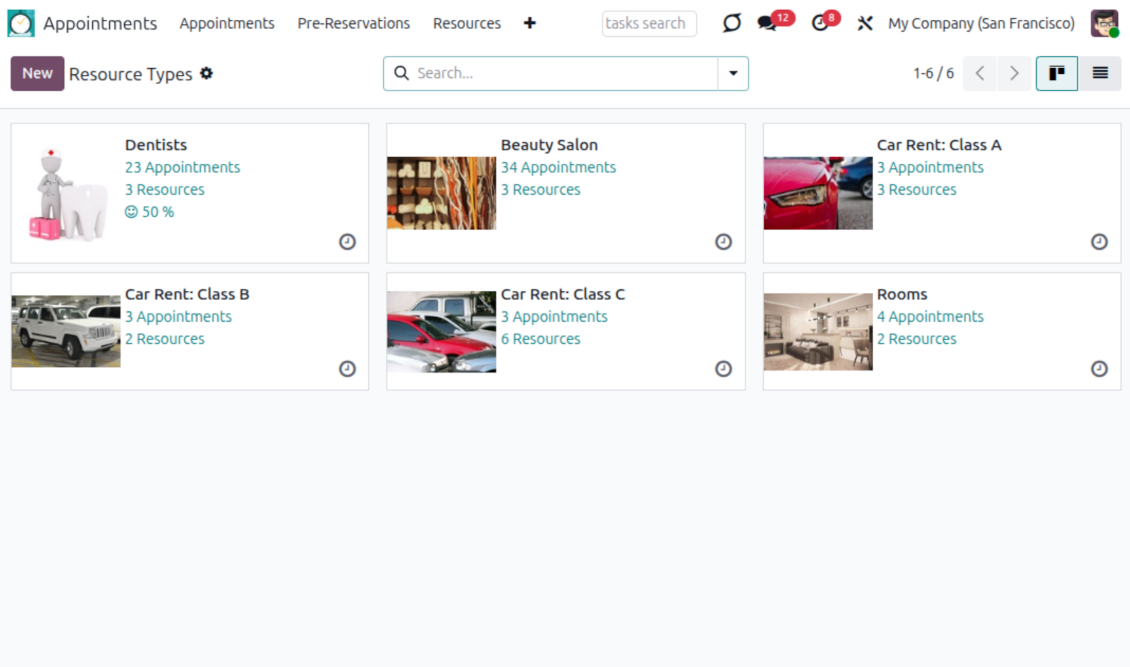Click the Appointments app logo icon
The image size is (1130, 667).
21,23
